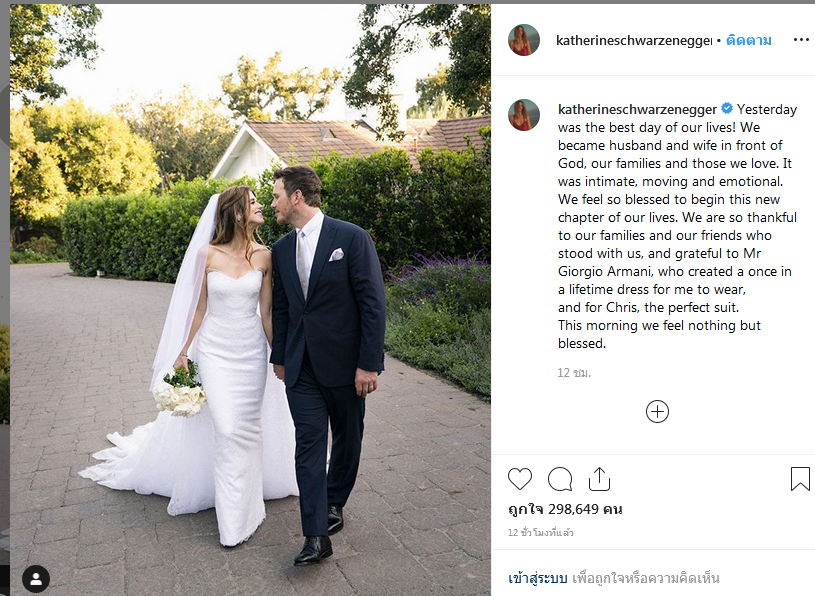The width and height of the screenshot is (815, 596).
Task: Click the caption profile avatar
Action: pos(523,115)
